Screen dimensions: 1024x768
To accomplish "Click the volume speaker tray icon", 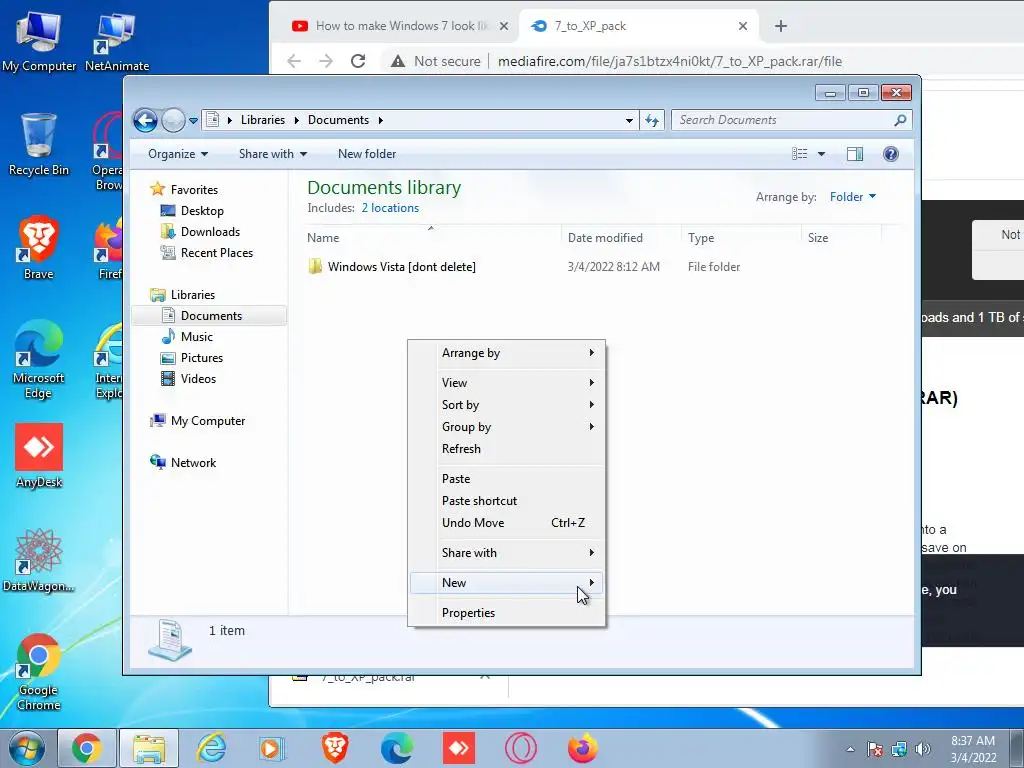I will [923, 749].
